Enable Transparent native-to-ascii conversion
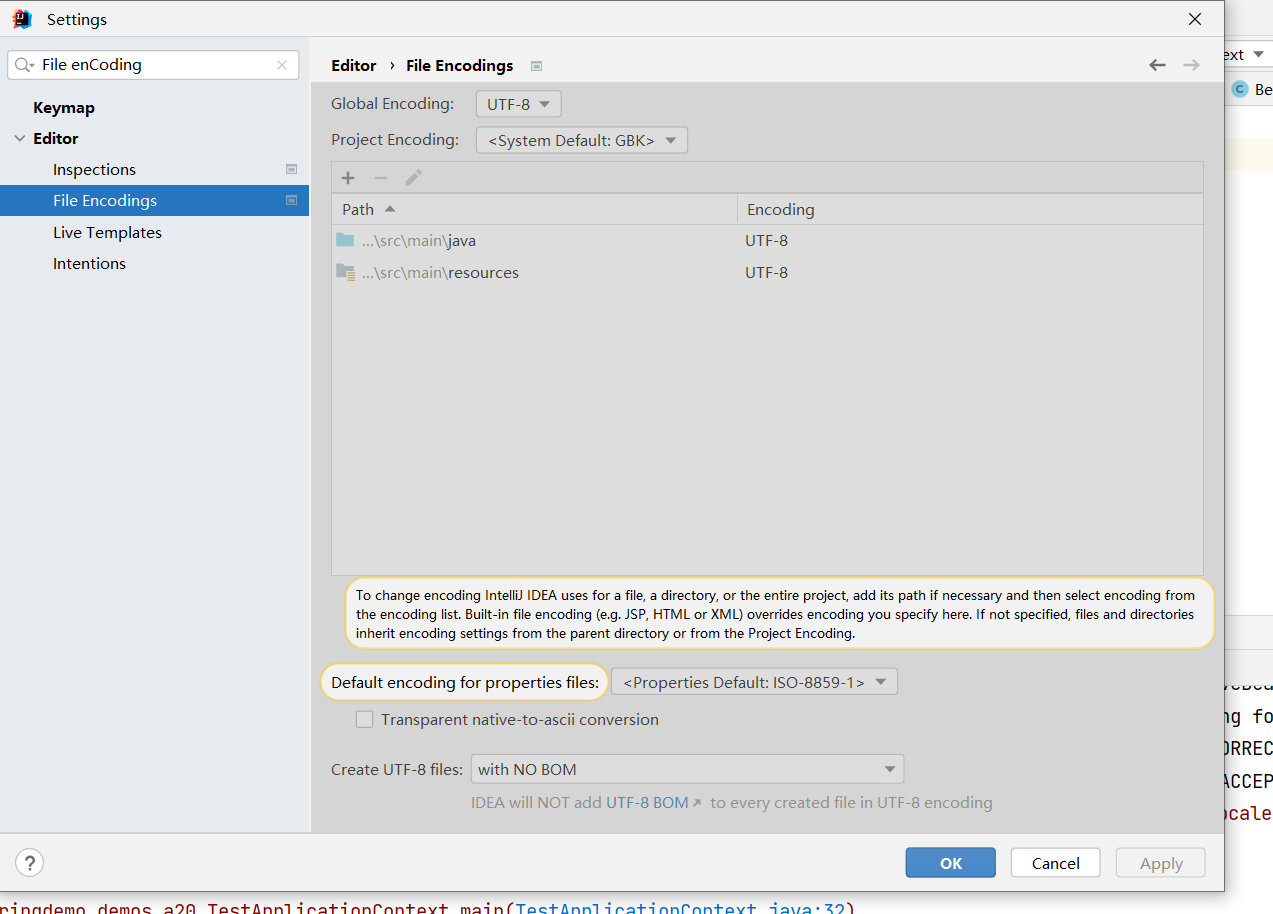 [364, 719]
